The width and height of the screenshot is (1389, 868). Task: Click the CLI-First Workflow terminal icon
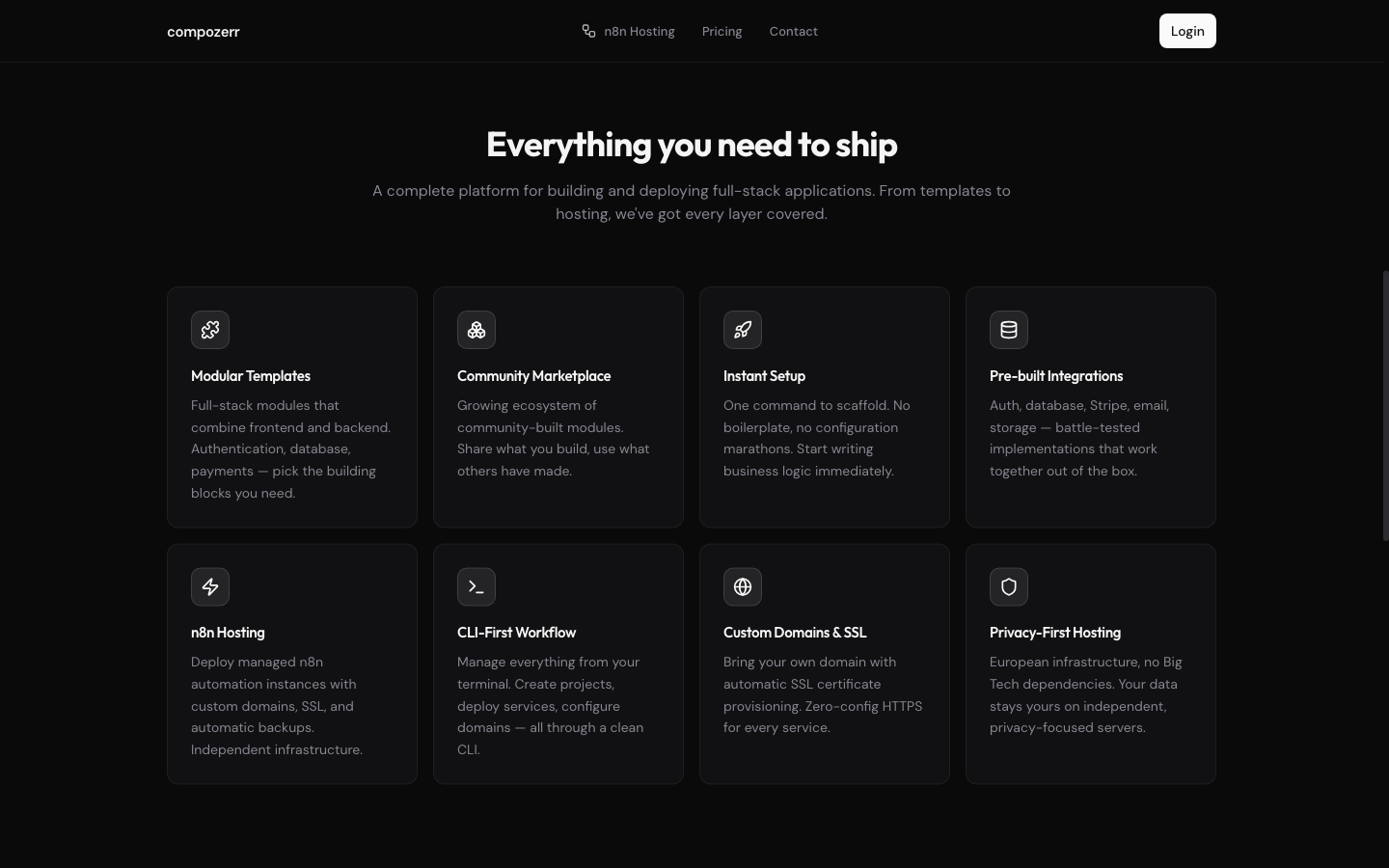click(x=477, y=586)
